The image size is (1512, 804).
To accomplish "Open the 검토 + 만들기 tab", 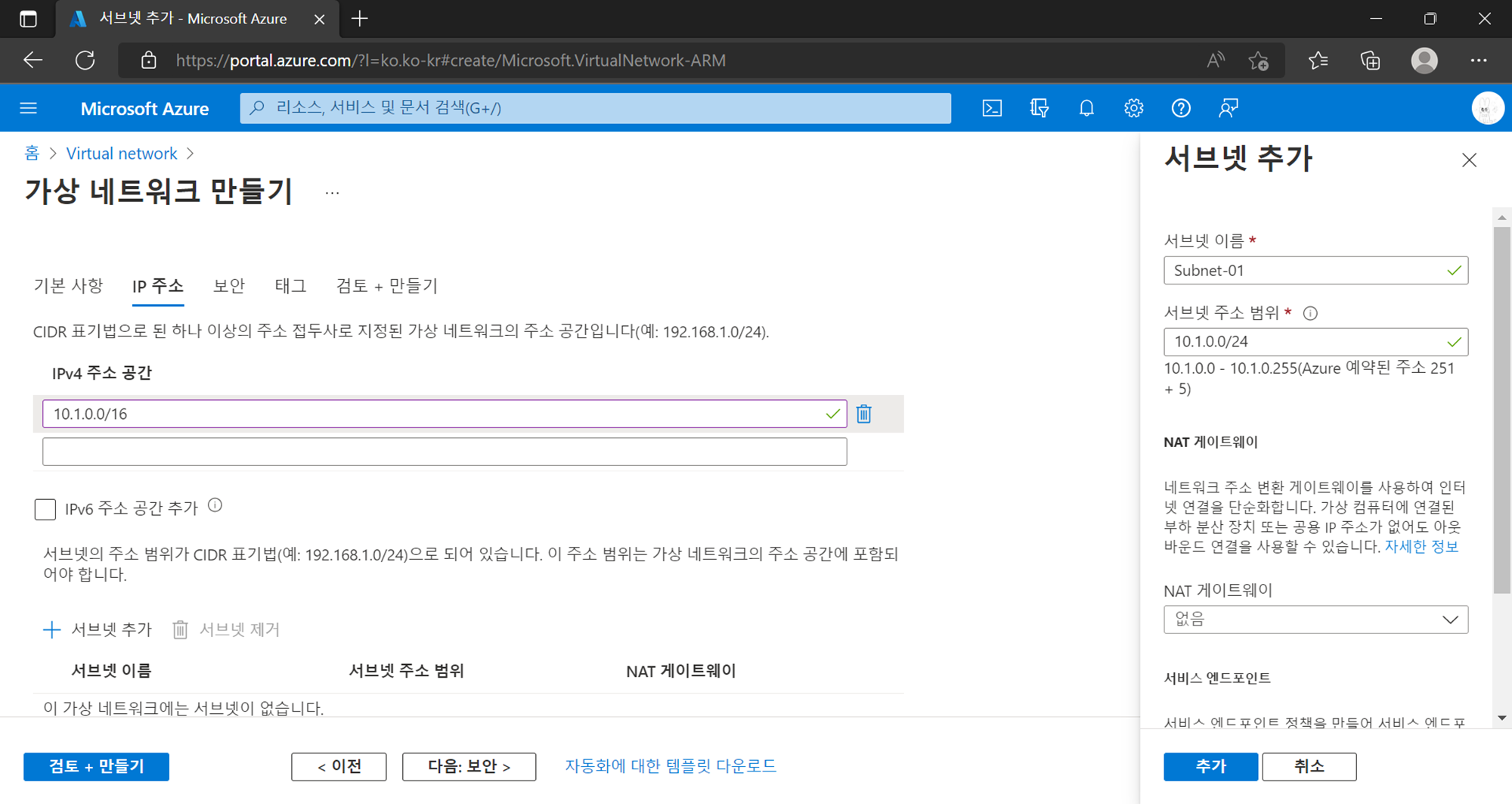I will [x=387, y=286].
